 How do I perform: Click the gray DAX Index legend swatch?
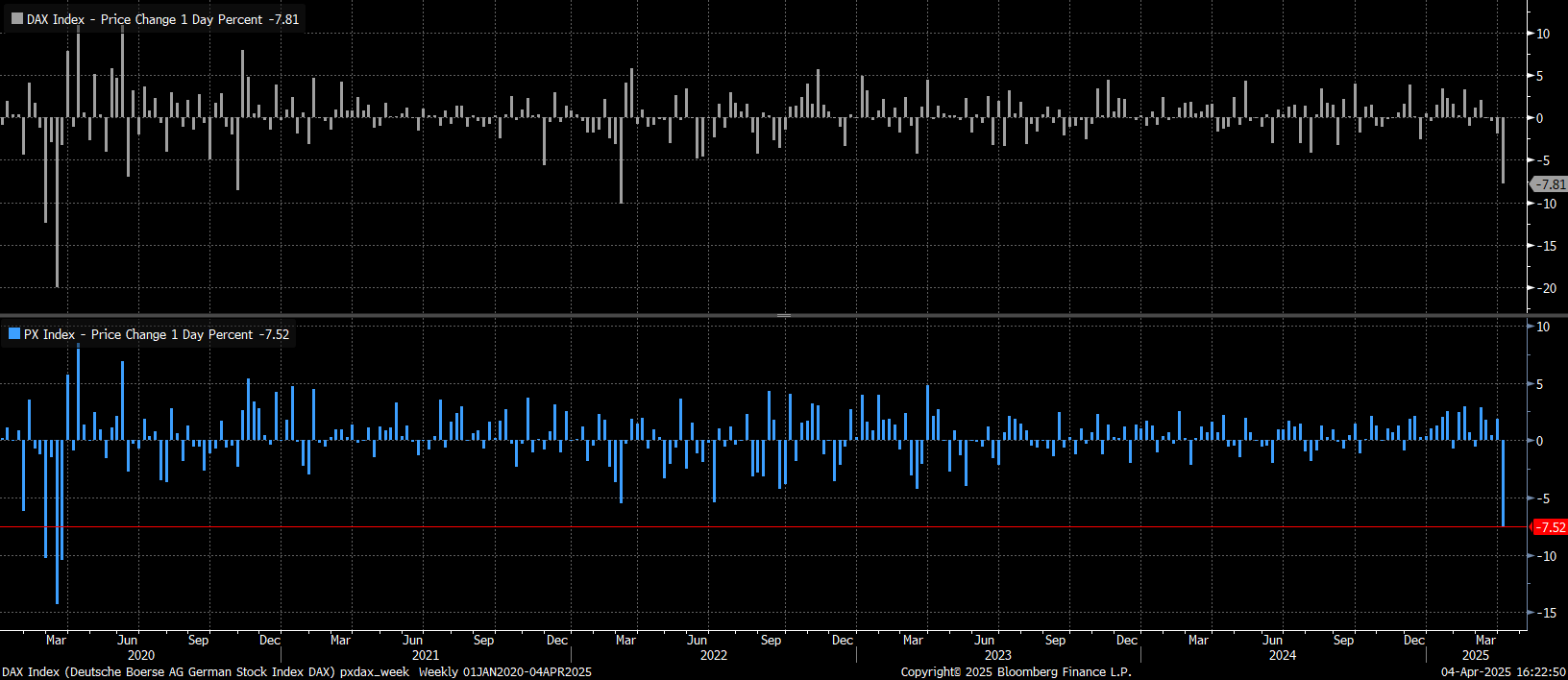tap(16, 19)
